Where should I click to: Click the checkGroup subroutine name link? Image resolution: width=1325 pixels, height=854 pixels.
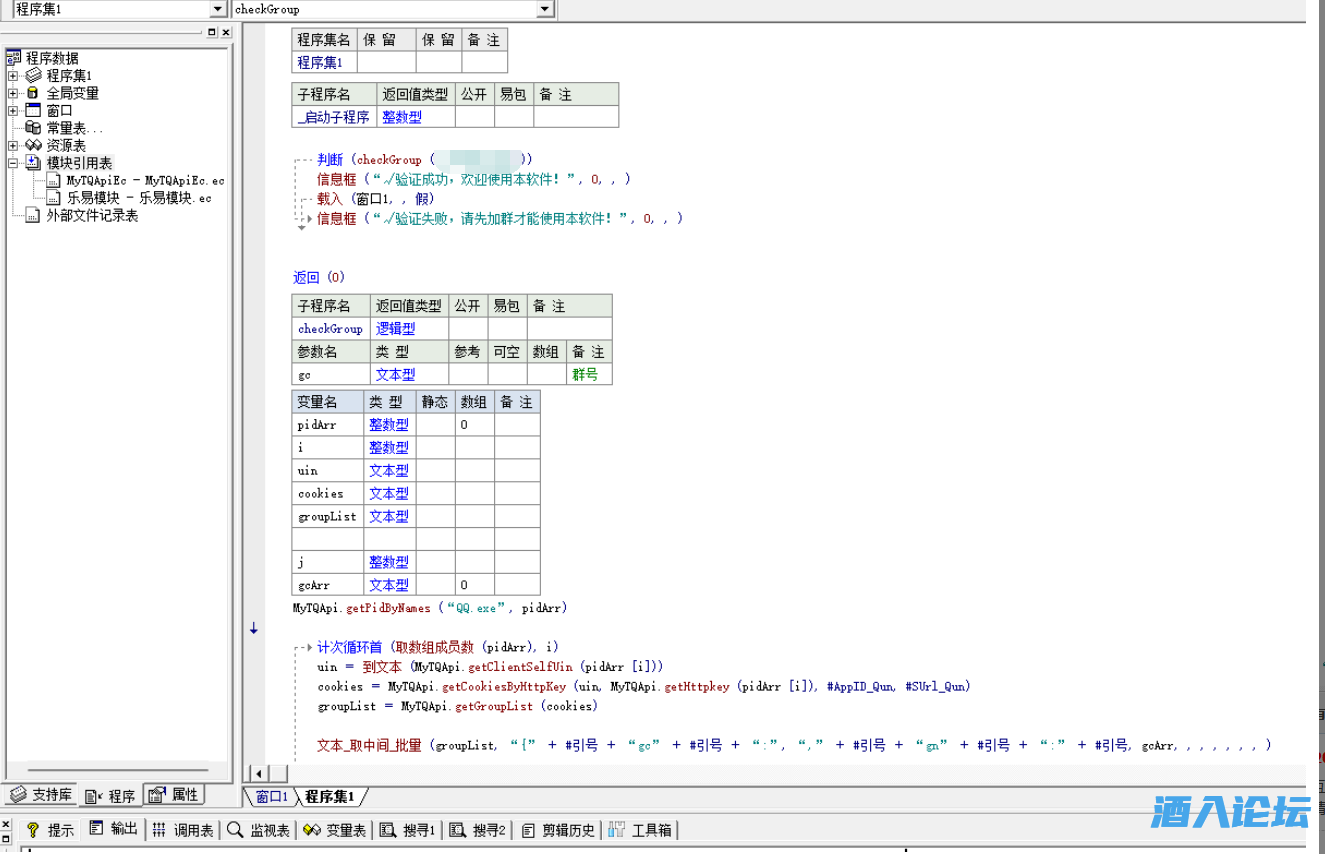330,328
